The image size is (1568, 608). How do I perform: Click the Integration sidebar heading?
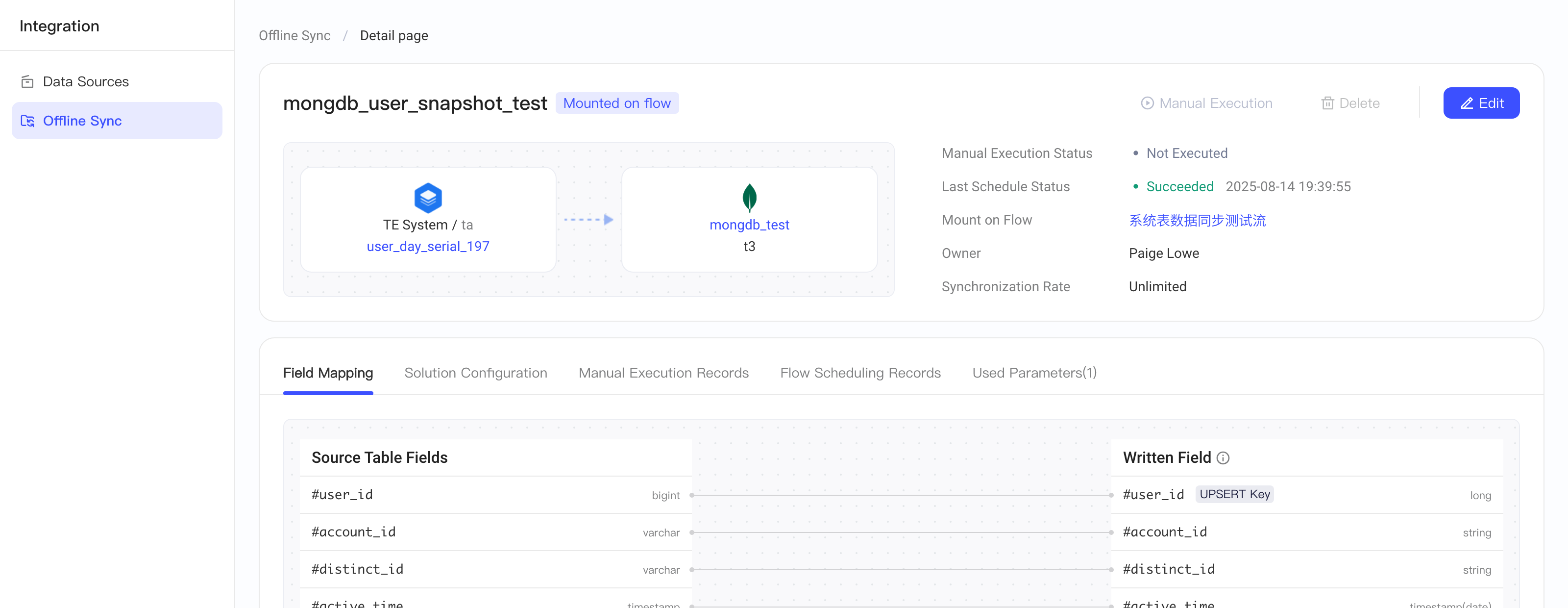59,25
